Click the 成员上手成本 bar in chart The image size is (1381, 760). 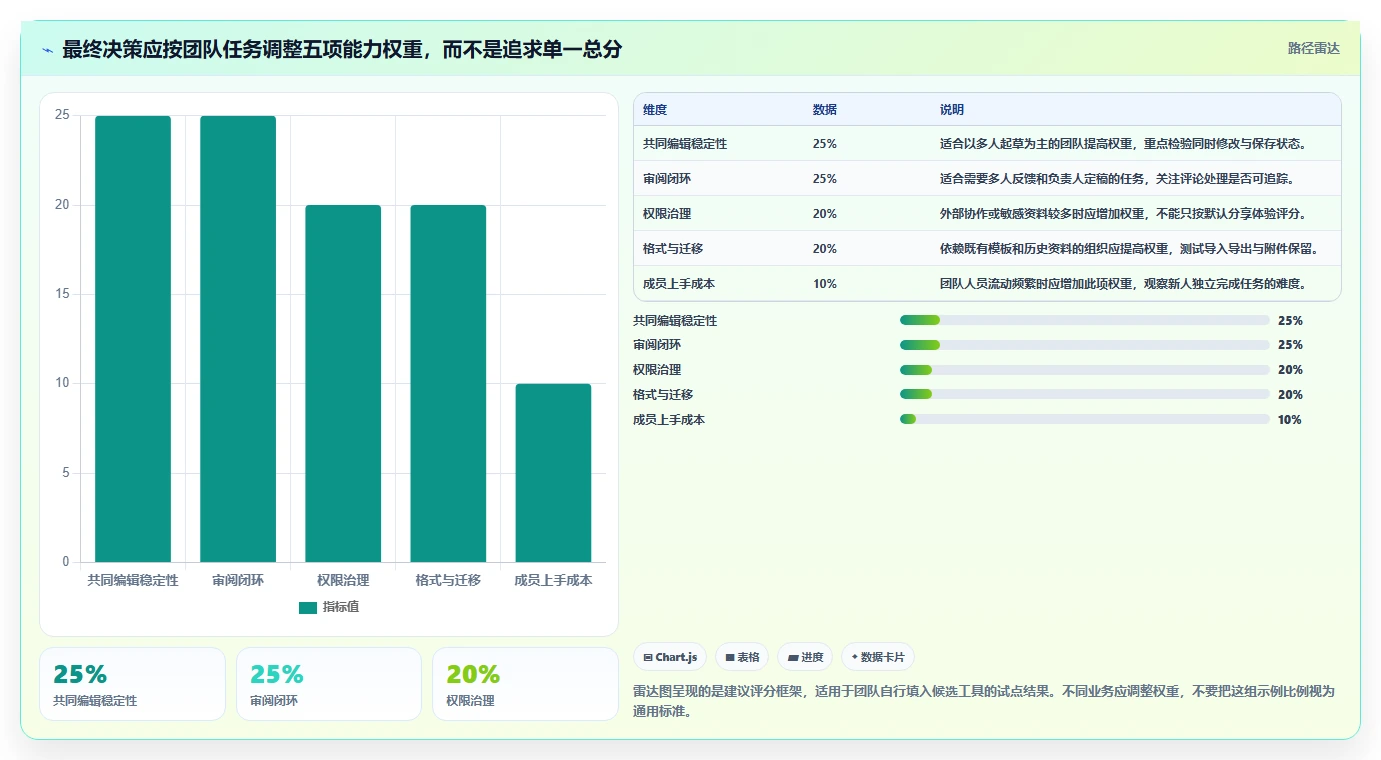point(553,473)
